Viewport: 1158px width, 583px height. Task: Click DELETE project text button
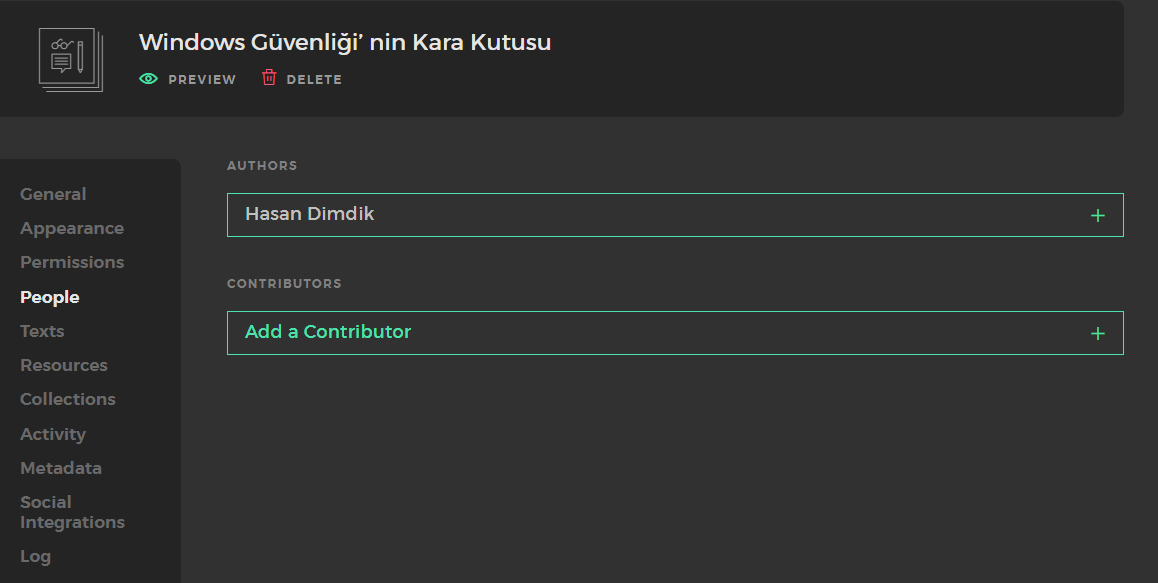(314, 79)
